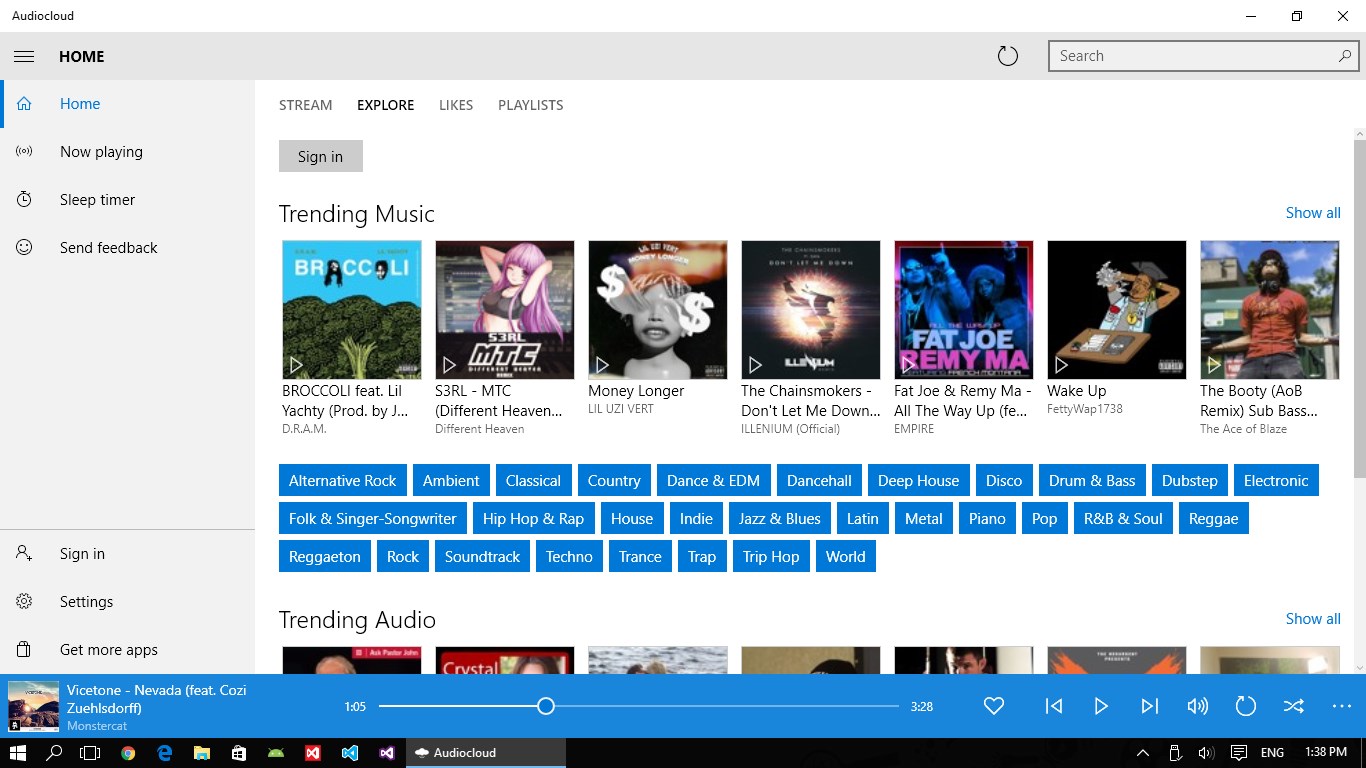Screen dimensions: 1366x768
Task: Skip to next track
Action: tap(1150, 706)
